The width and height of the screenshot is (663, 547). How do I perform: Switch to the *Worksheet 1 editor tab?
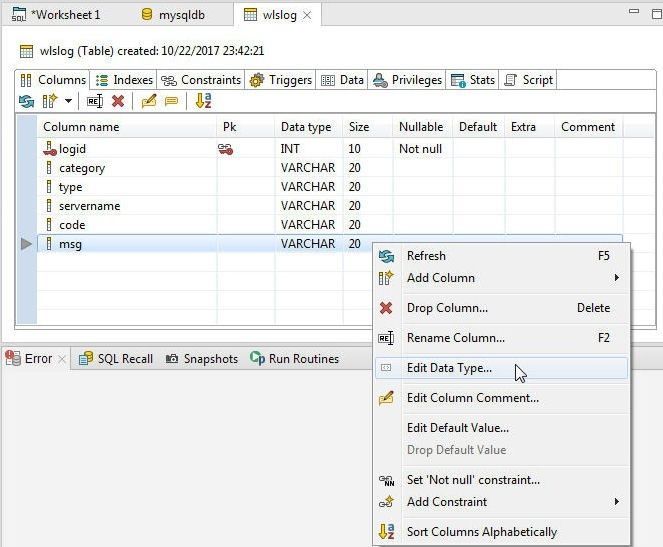(56, 15)
